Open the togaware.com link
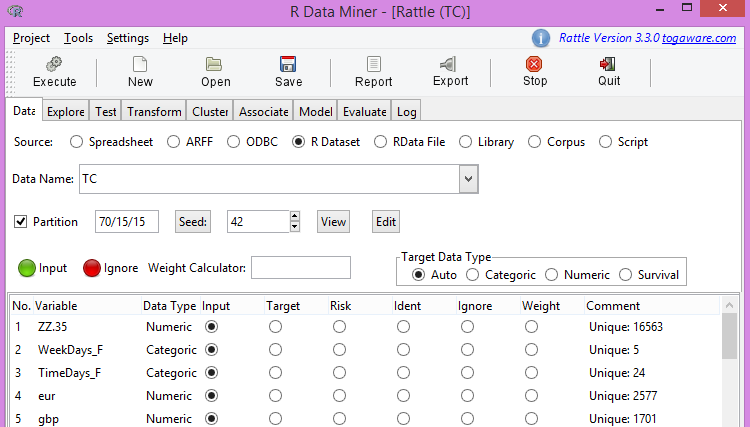This screenshot has width=750, height=427. (x=699, y=38)
